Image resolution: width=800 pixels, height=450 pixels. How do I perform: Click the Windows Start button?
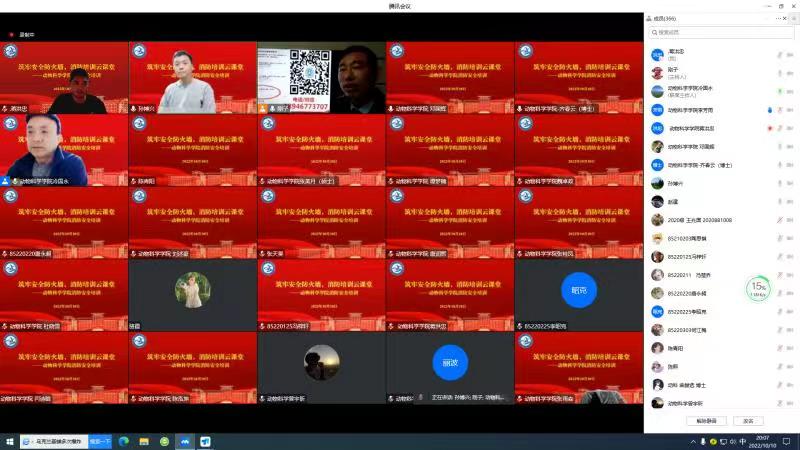[10, 441]
